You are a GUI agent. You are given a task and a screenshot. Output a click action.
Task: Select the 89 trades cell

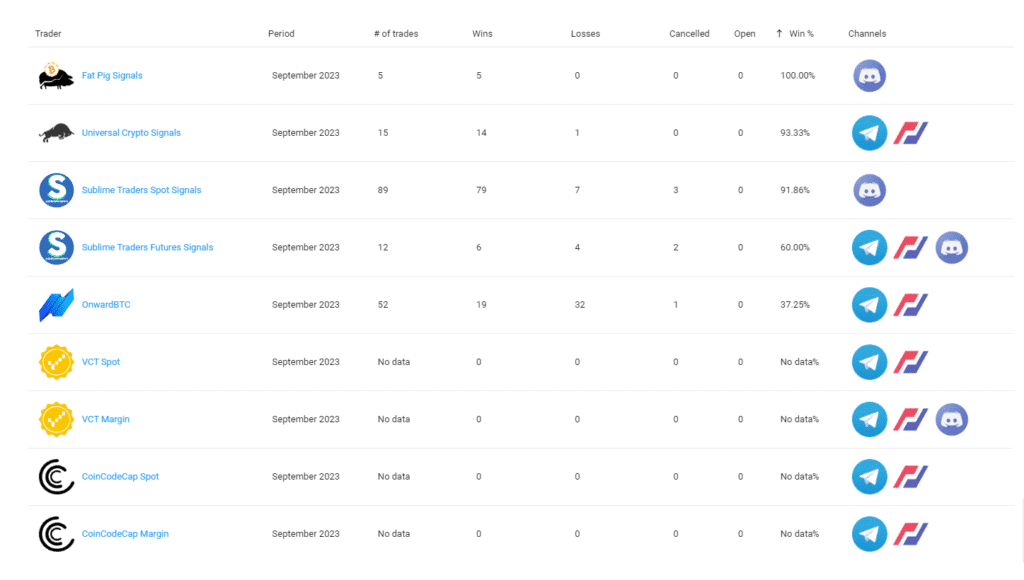pos(383,190)
